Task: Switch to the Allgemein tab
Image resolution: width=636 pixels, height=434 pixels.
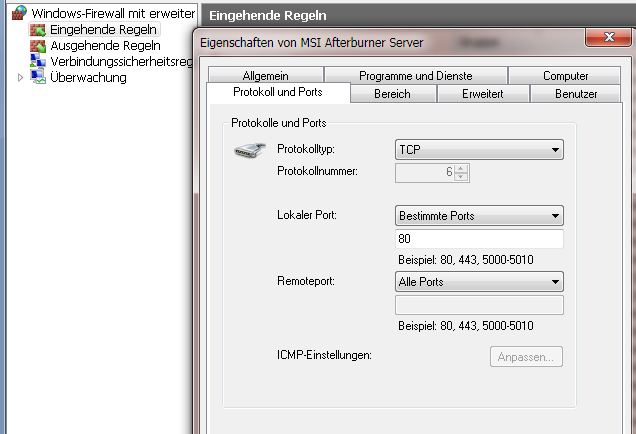Action: tap(266, 75)
